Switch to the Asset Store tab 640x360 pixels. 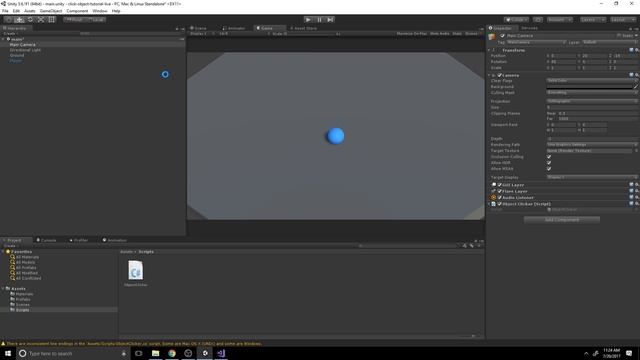pyautogui.click(x=304, y=28)
